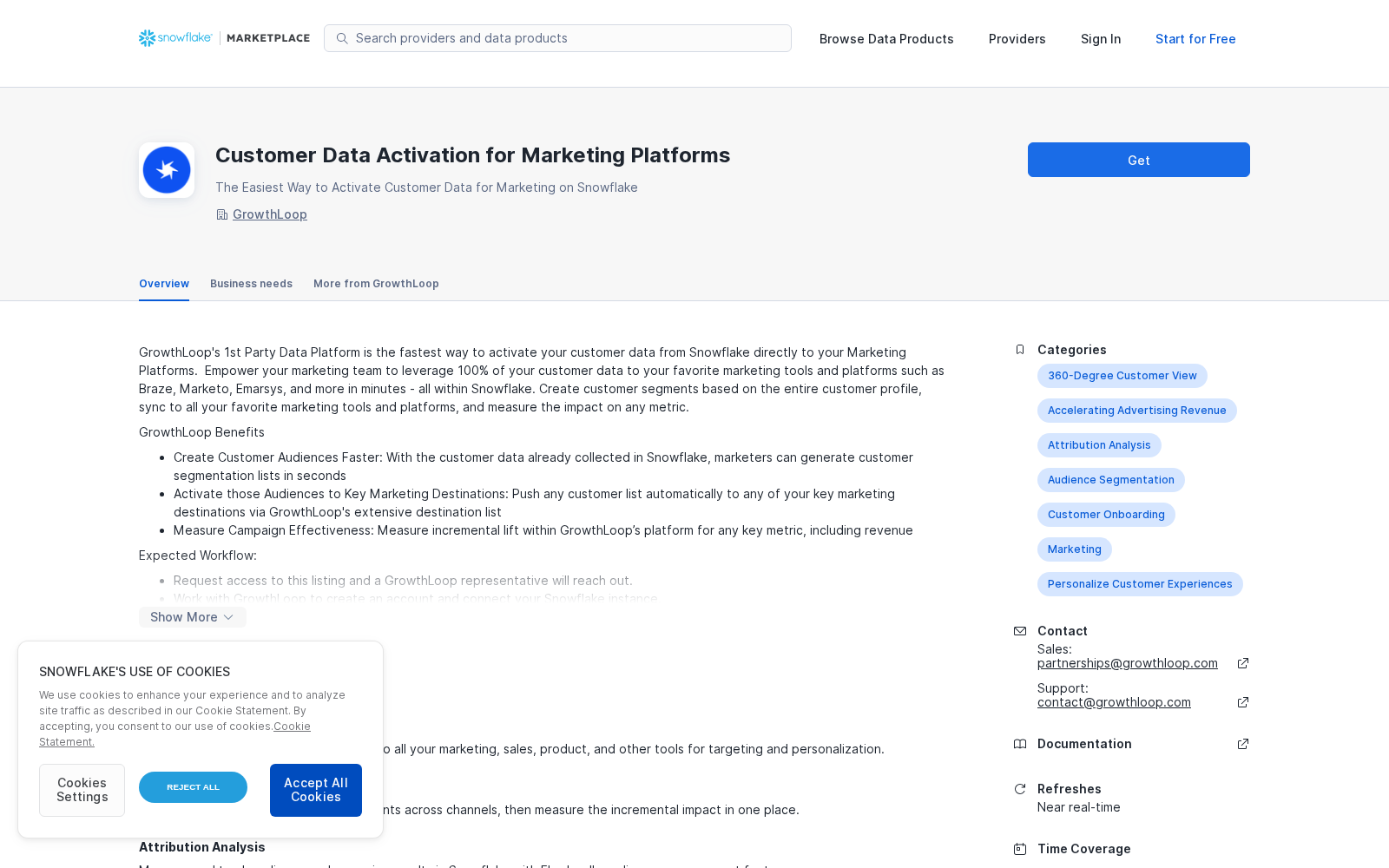Click the building icon beside GrowthLoop

click(x=222, y=214)
